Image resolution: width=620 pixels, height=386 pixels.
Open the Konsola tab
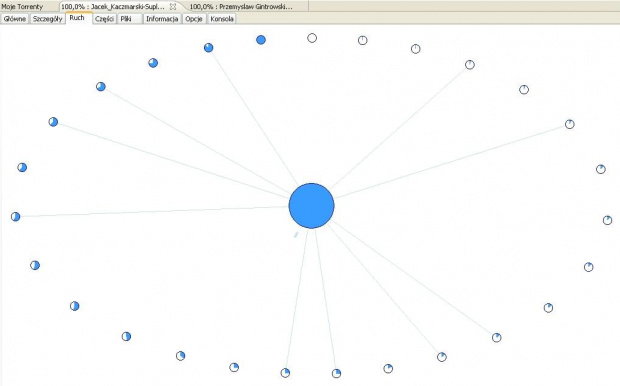pyautogui.click(x=222, y=19)
